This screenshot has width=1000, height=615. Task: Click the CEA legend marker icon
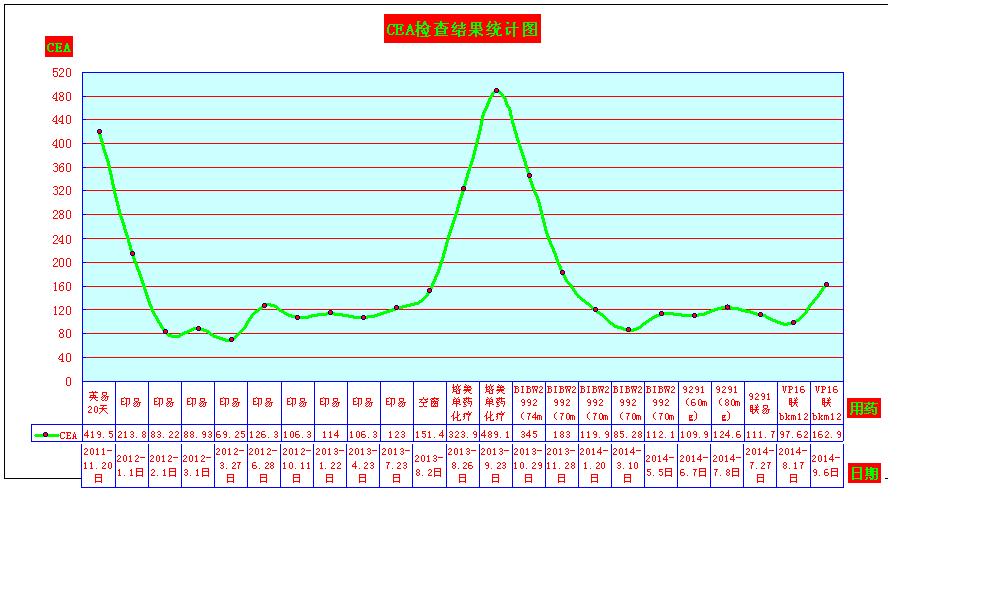46,435
